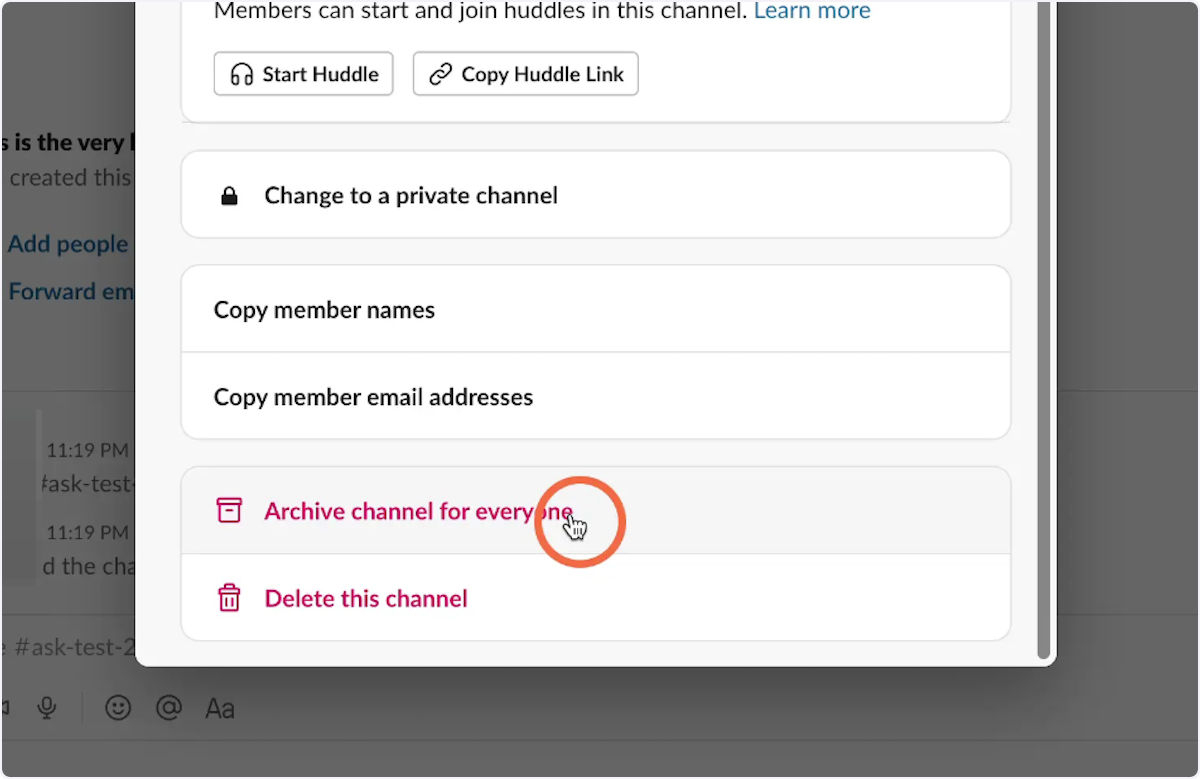Click the Copy Huddle Link button

tap(525, 74)
